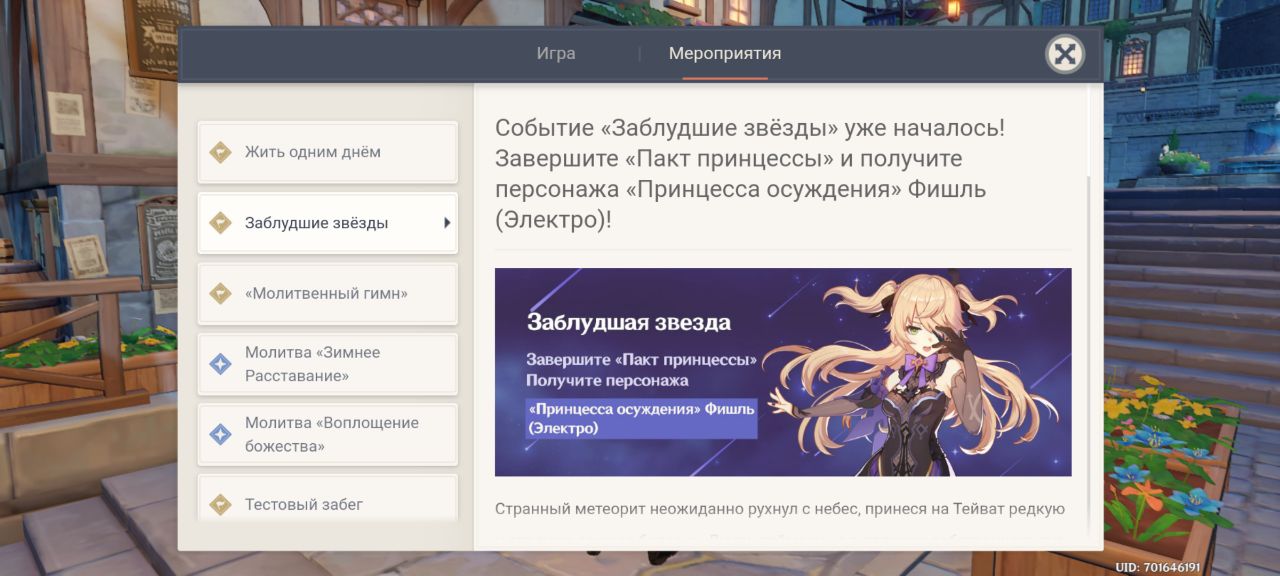Open the «Тестовый забег» notice
The height and width of the screenshot is (576, 1280).
(x=328, y=498)
